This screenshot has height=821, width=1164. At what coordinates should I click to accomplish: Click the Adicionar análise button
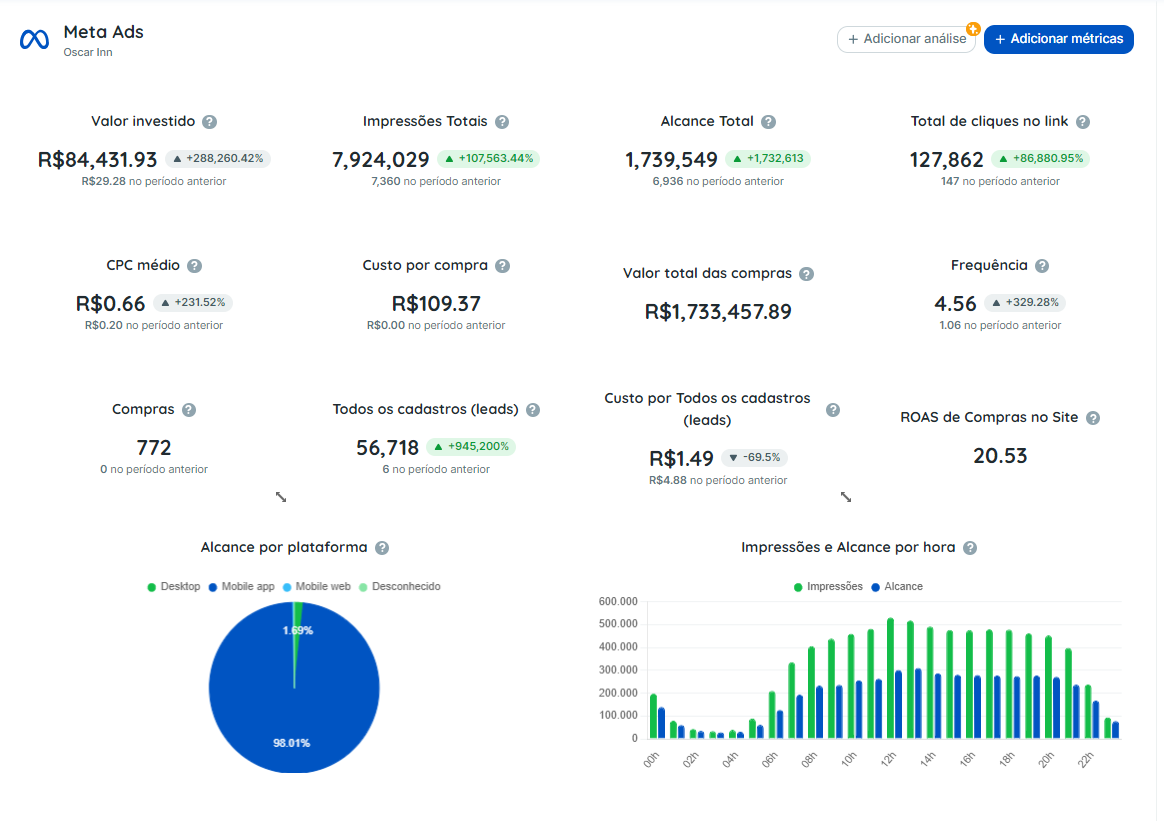(906, 39)
